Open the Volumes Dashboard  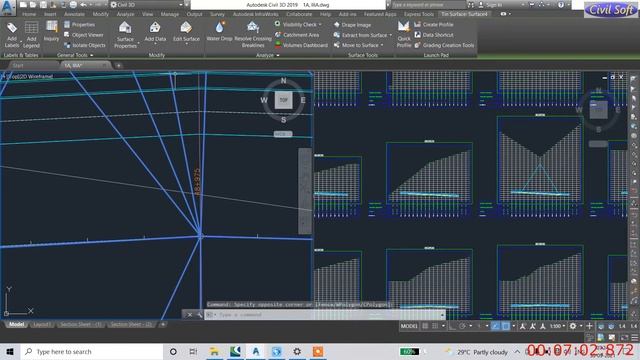(301, 45)
